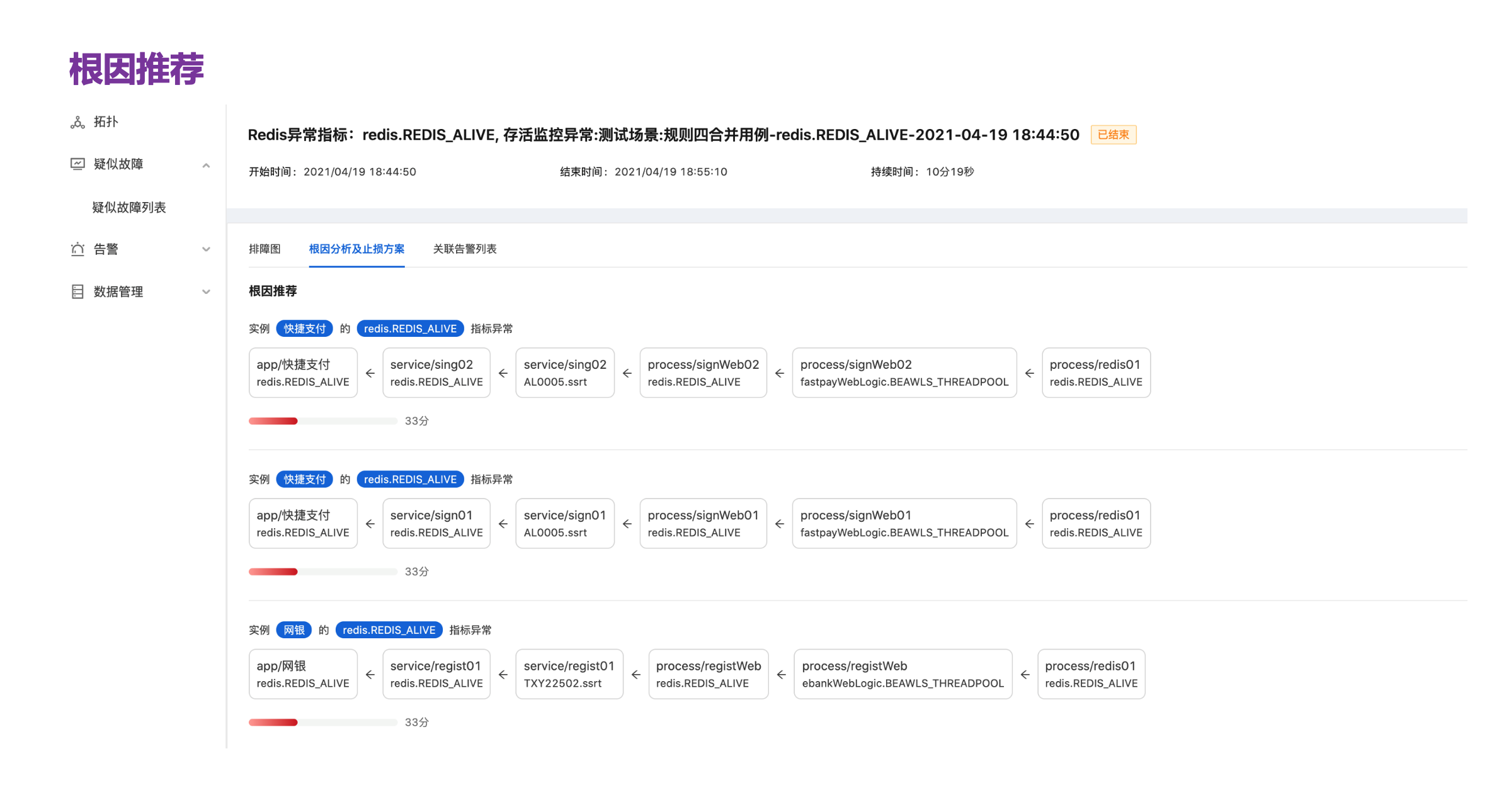1504x812 pixels.
Task: Click the process/signWeb02 fastpayWebLogic node
Action: tap(904, 373)
